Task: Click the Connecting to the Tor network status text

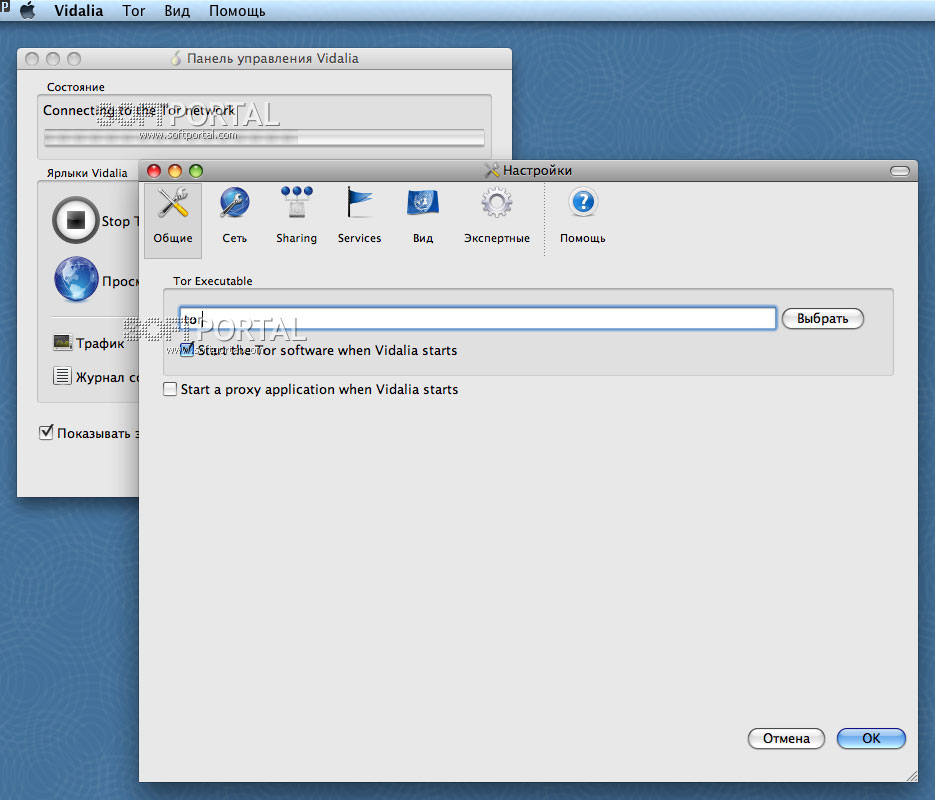Action: pyautogui.click(x=139, y=110)
